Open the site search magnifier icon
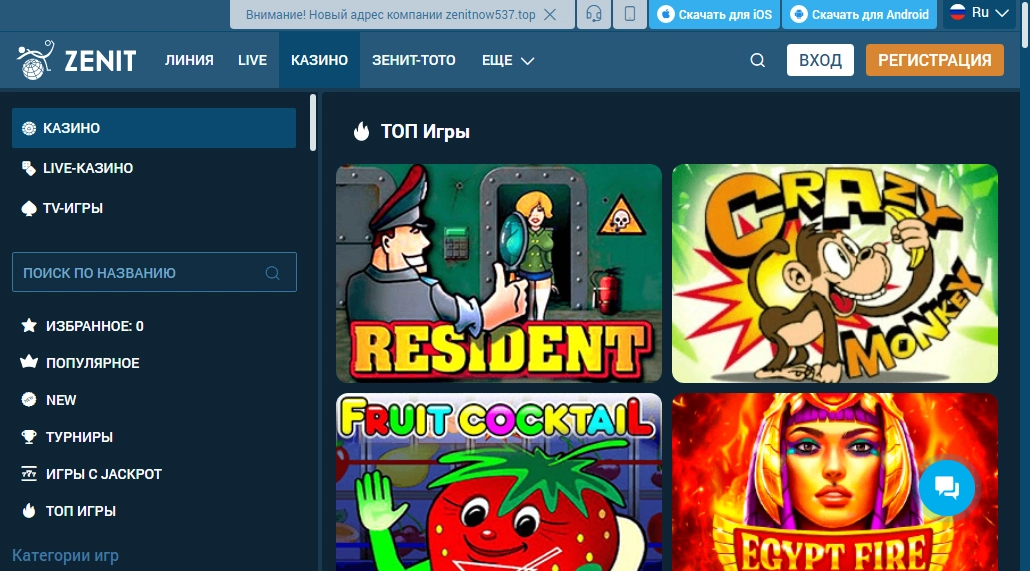1030x571 pixels. pos(757,60)
